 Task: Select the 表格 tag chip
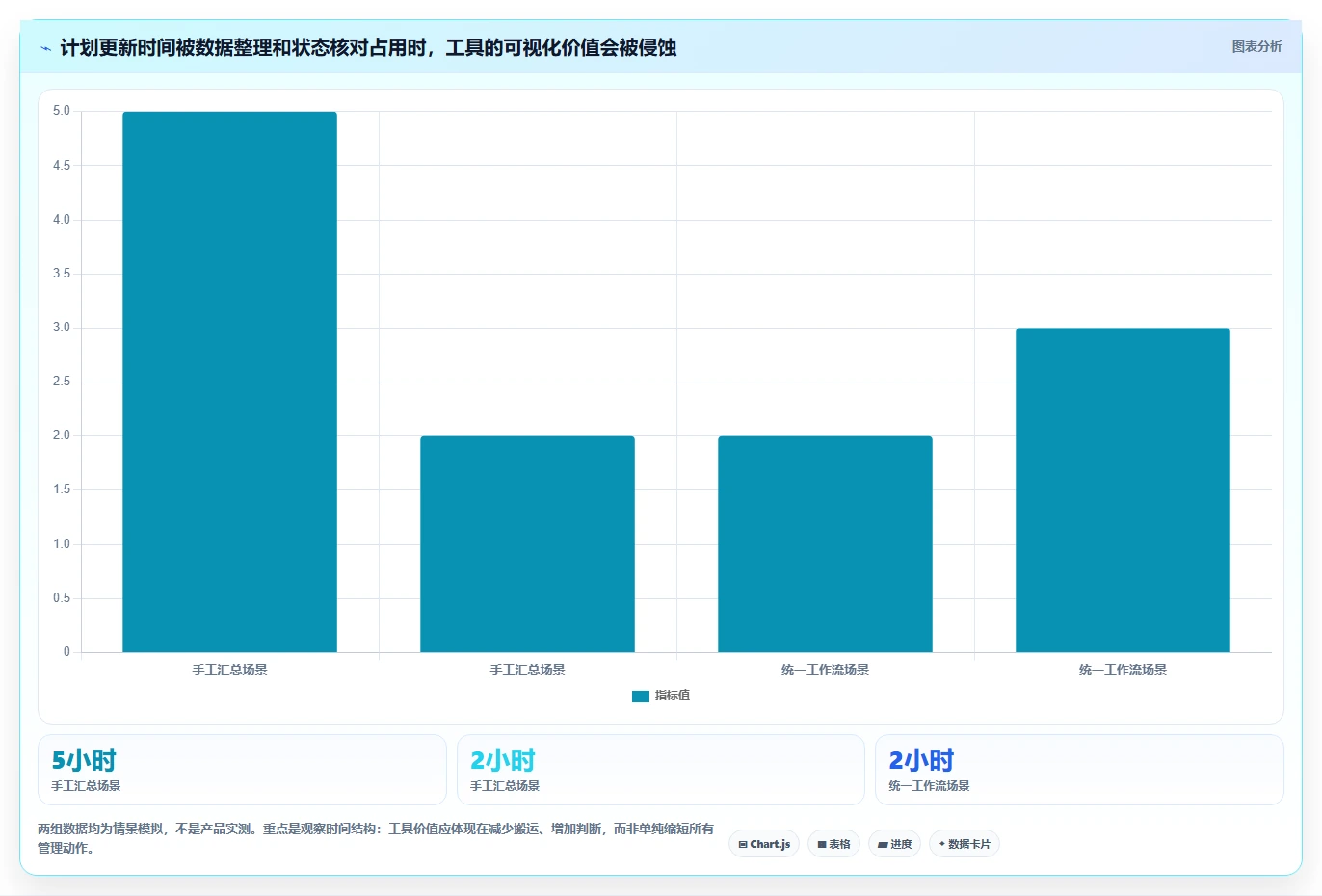point(833,844)
